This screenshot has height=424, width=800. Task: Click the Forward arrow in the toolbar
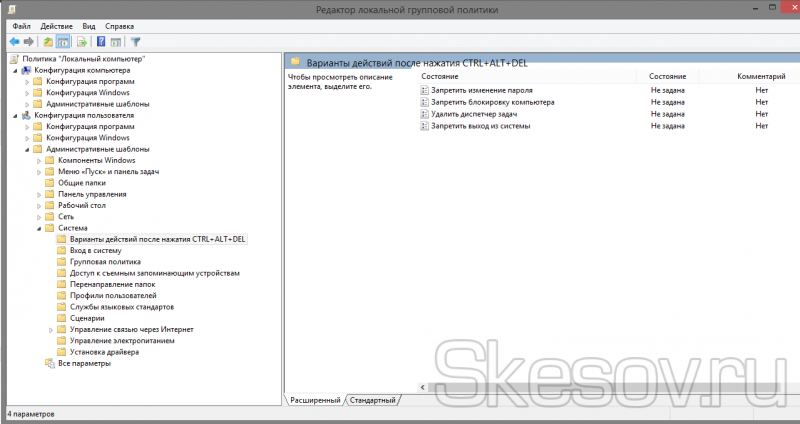[29, 42]
